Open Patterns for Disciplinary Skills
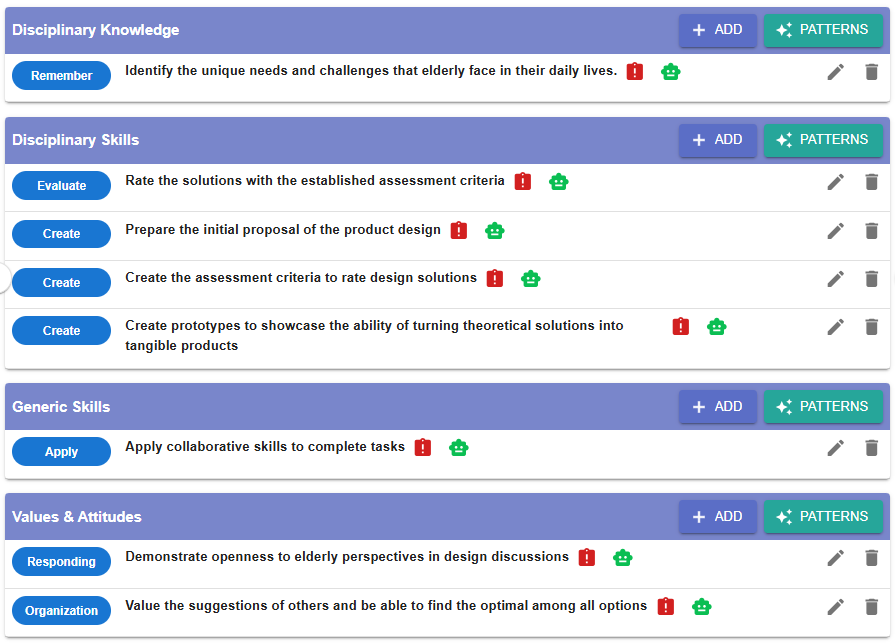Screen dimensions: 895x644 coord(823,140)
